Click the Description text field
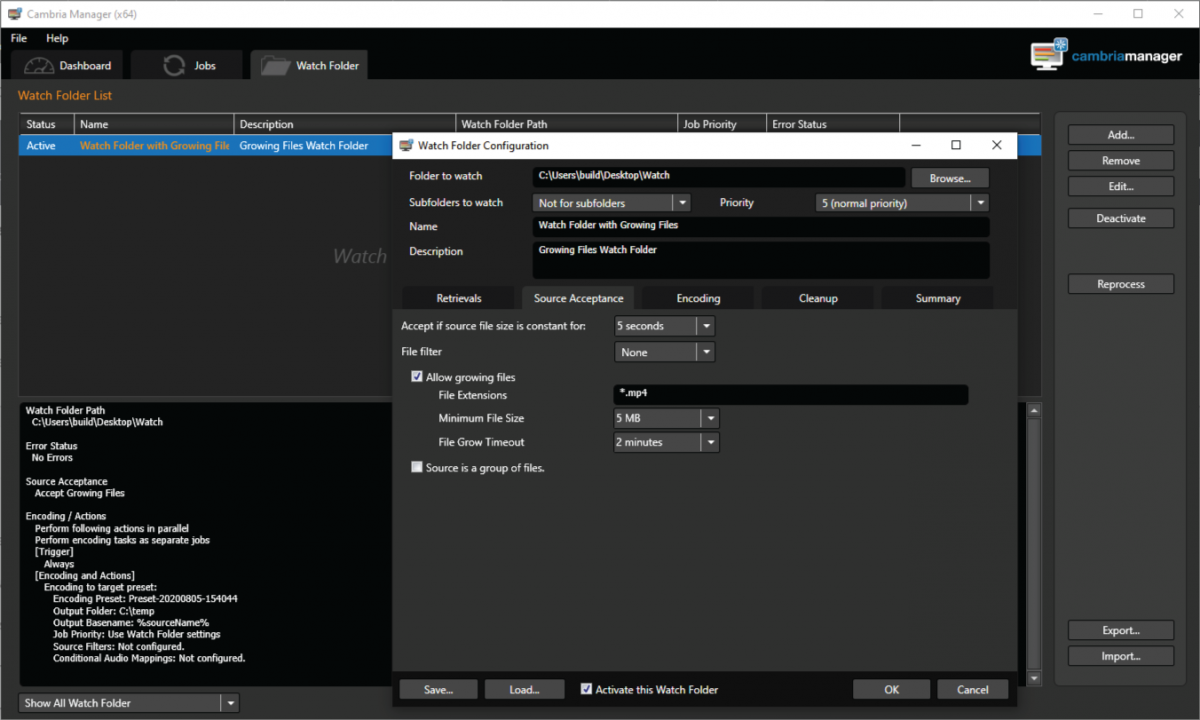The height and width of the screenshot is (720, 1200). [762, 260]
